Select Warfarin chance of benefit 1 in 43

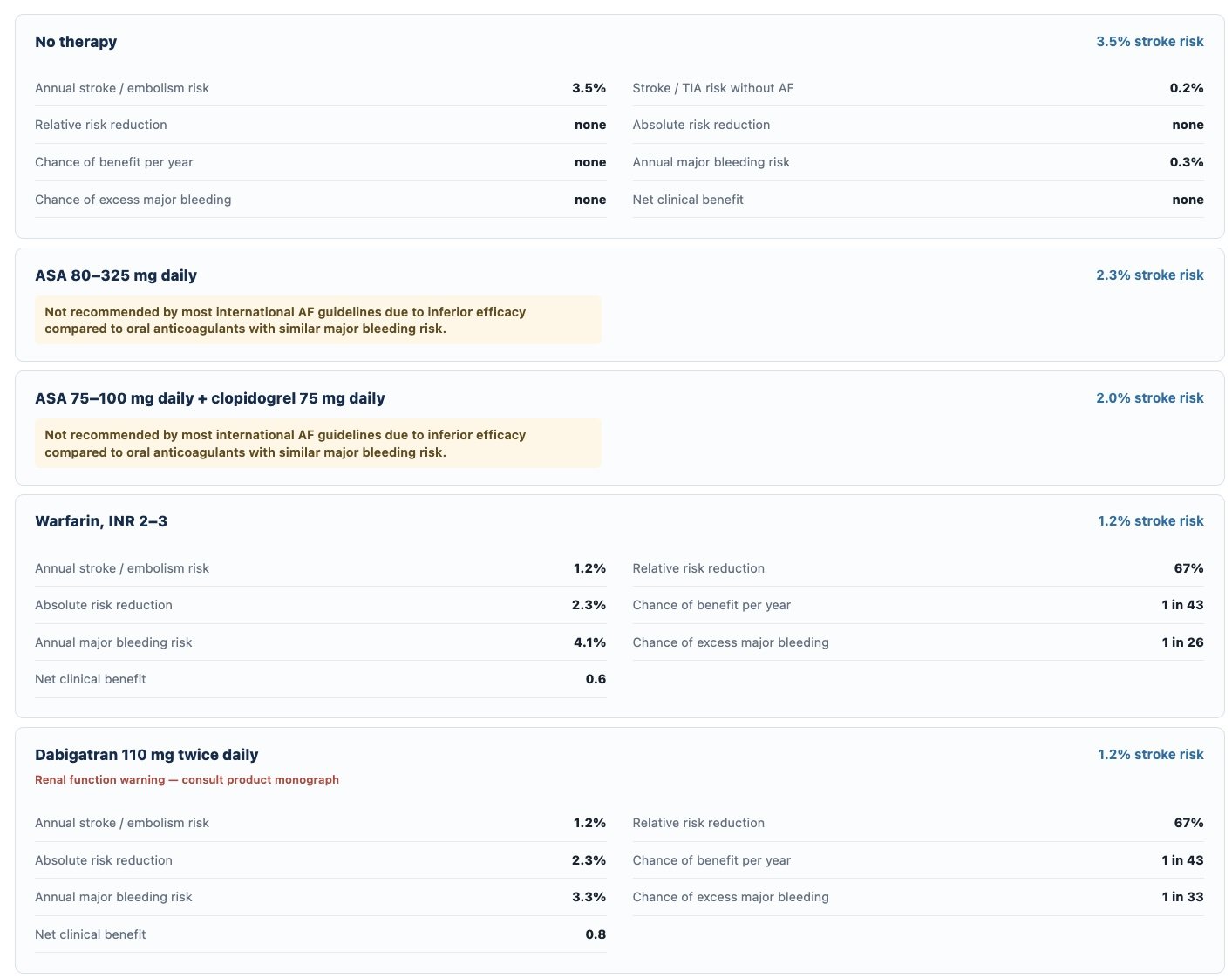[1182, 605]
